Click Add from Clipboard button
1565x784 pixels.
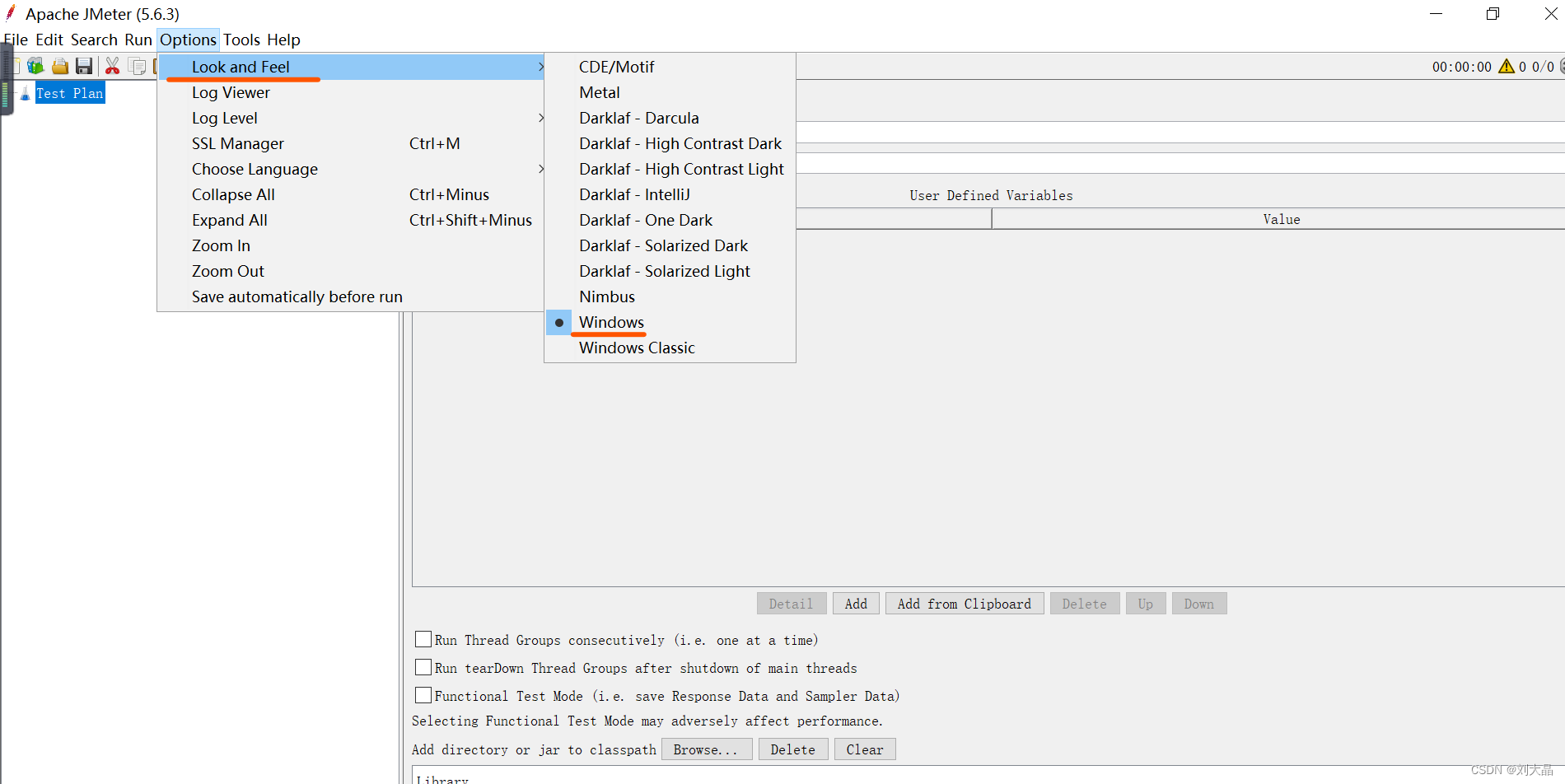[x=965, y=604]
